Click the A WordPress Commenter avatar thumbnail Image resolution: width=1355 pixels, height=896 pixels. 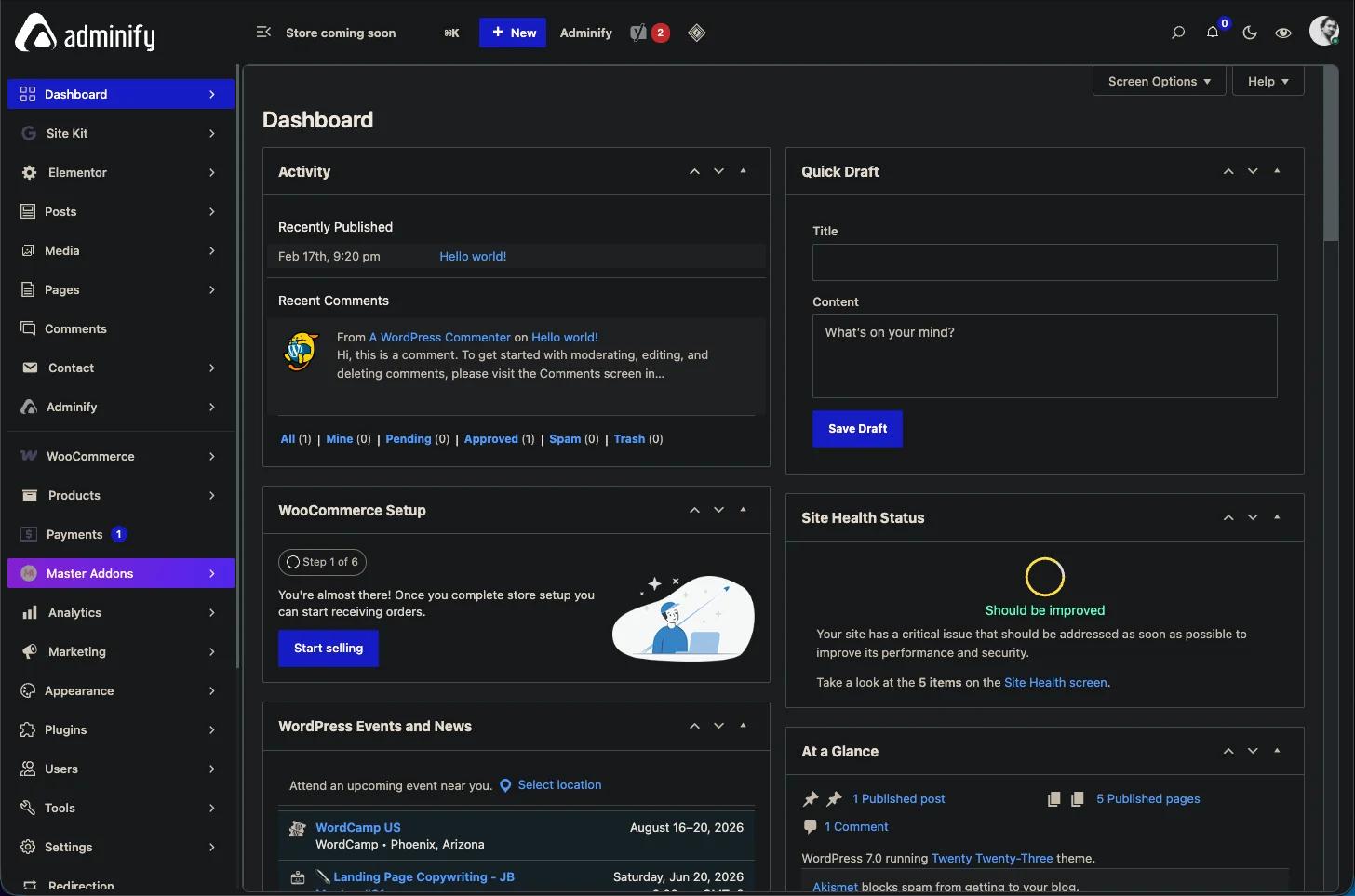pos(302,352)
